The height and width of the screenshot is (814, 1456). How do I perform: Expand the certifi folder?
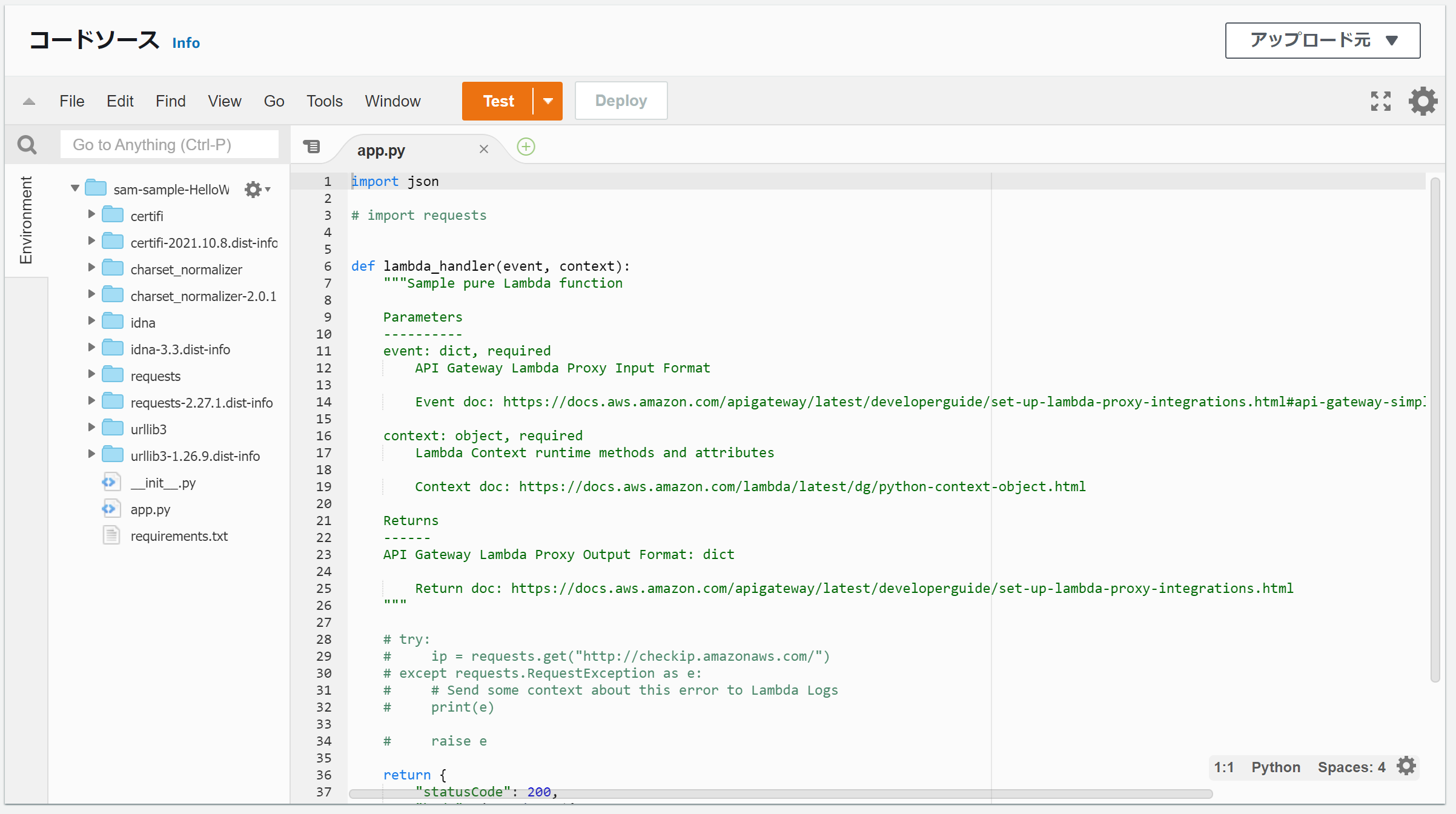point(91,215)
